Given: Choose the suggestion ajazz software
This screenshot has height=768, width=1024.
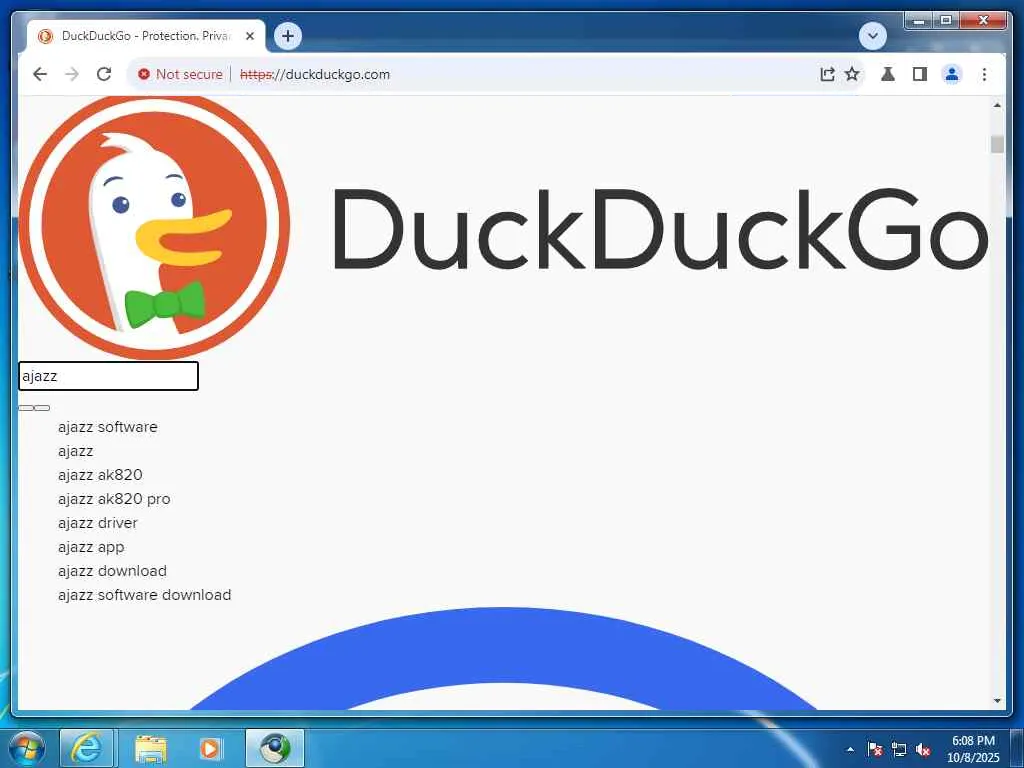Looking at the screenshot, I should pos(108,427).
